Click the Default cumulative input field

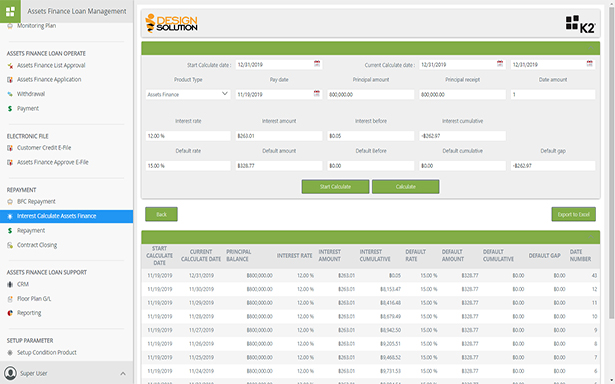(462, 166)
